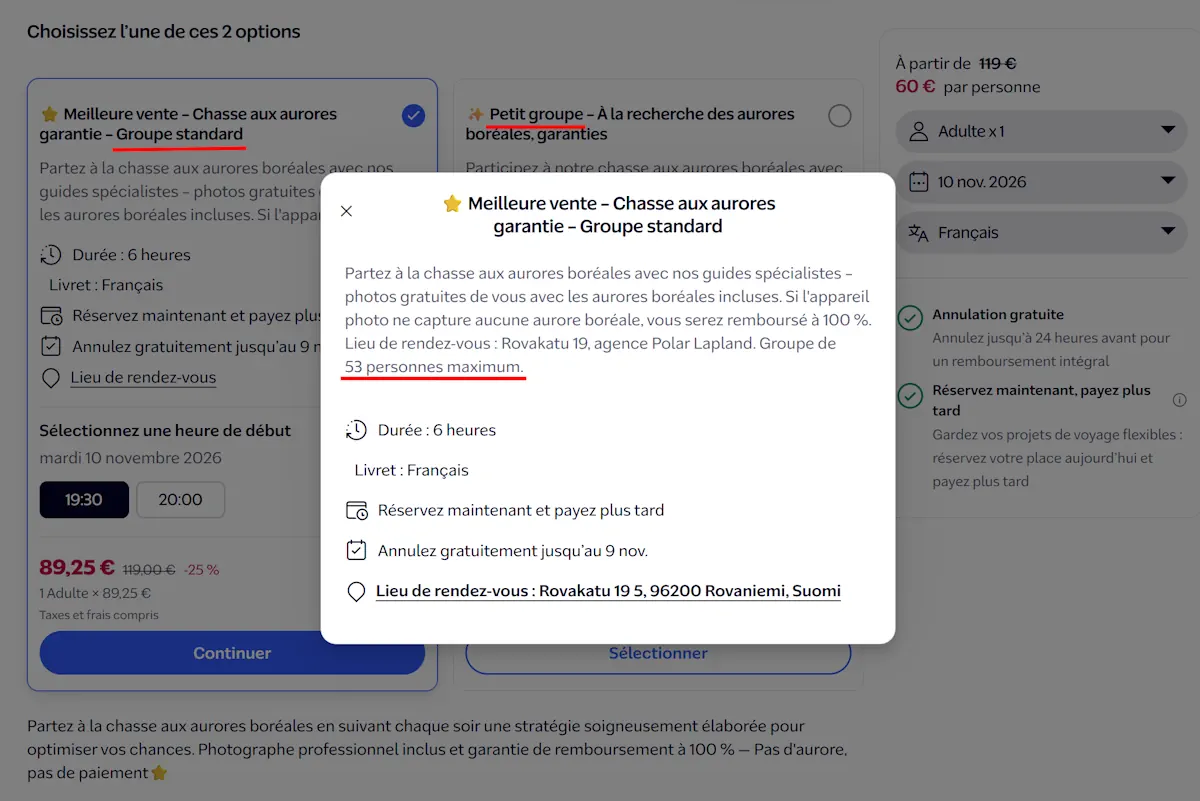Click the duration clock icon in the popup

click(x=356, y=430)
